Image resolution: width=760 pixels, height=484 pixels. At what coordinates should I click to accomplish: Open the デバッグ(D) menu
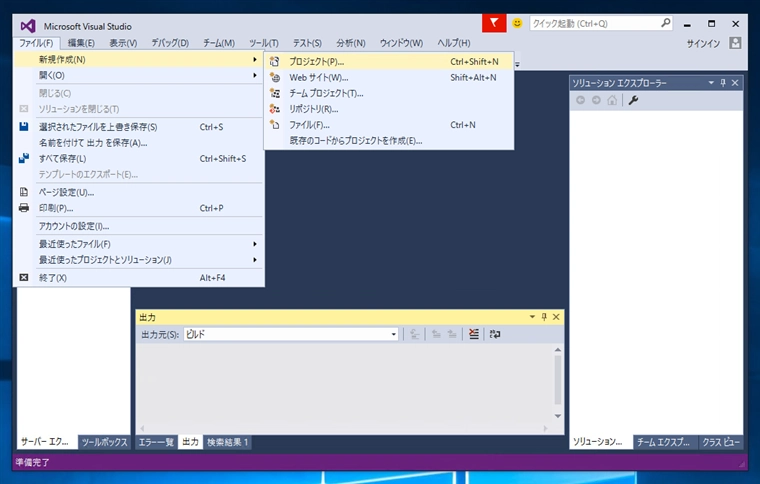pos(170,43)
